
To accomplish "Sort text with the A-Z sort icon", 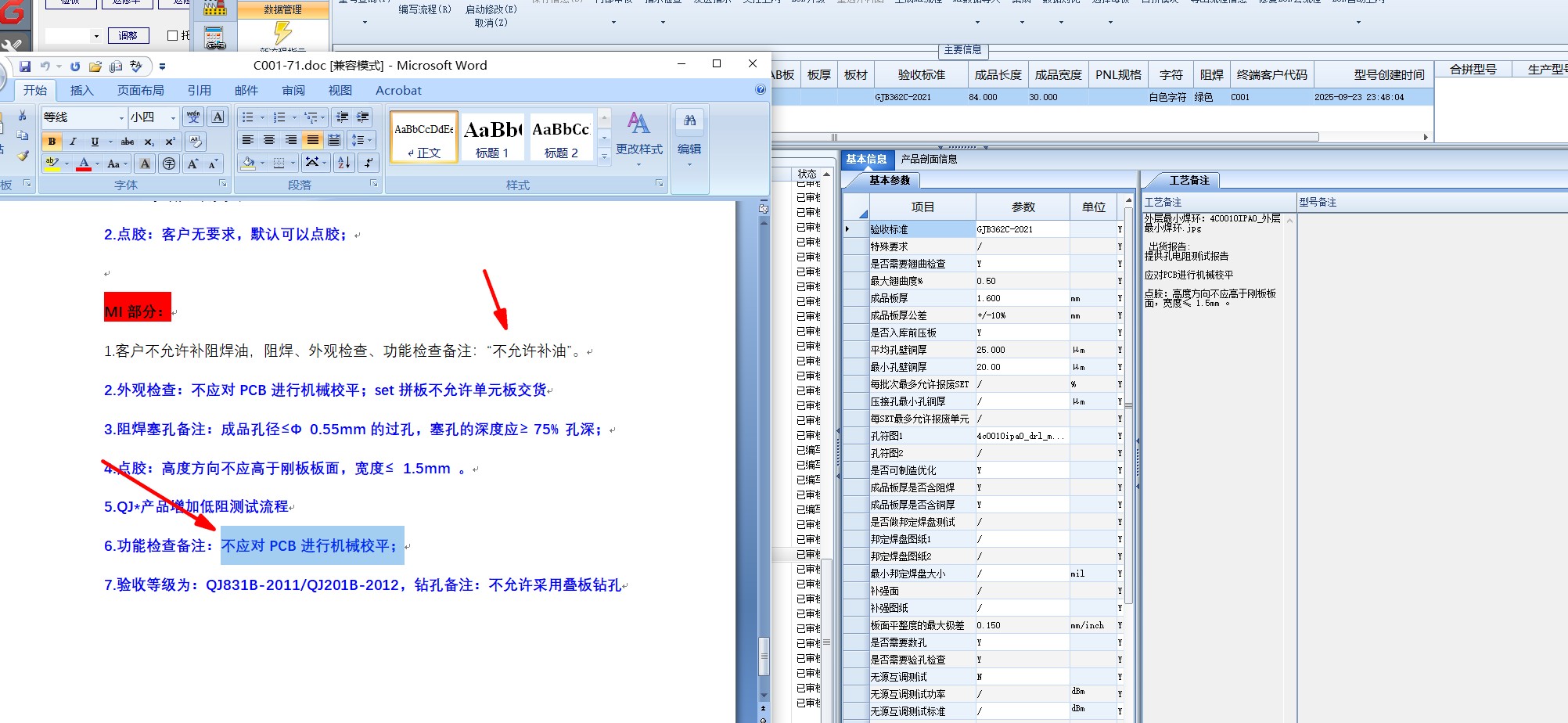I will point(344,163).
